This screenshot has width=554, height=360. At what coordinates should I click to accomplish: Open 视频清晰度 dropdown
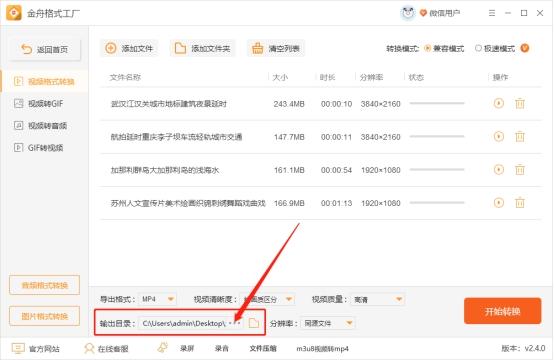(267, 299)
